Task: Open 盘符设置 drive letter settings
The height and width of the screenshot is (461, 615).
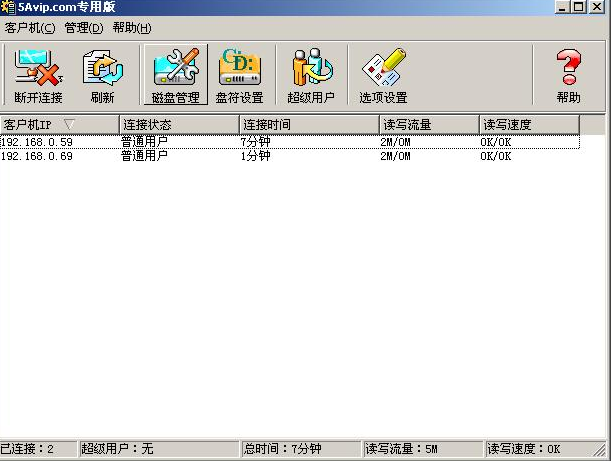Action: [x=239, y=75]
